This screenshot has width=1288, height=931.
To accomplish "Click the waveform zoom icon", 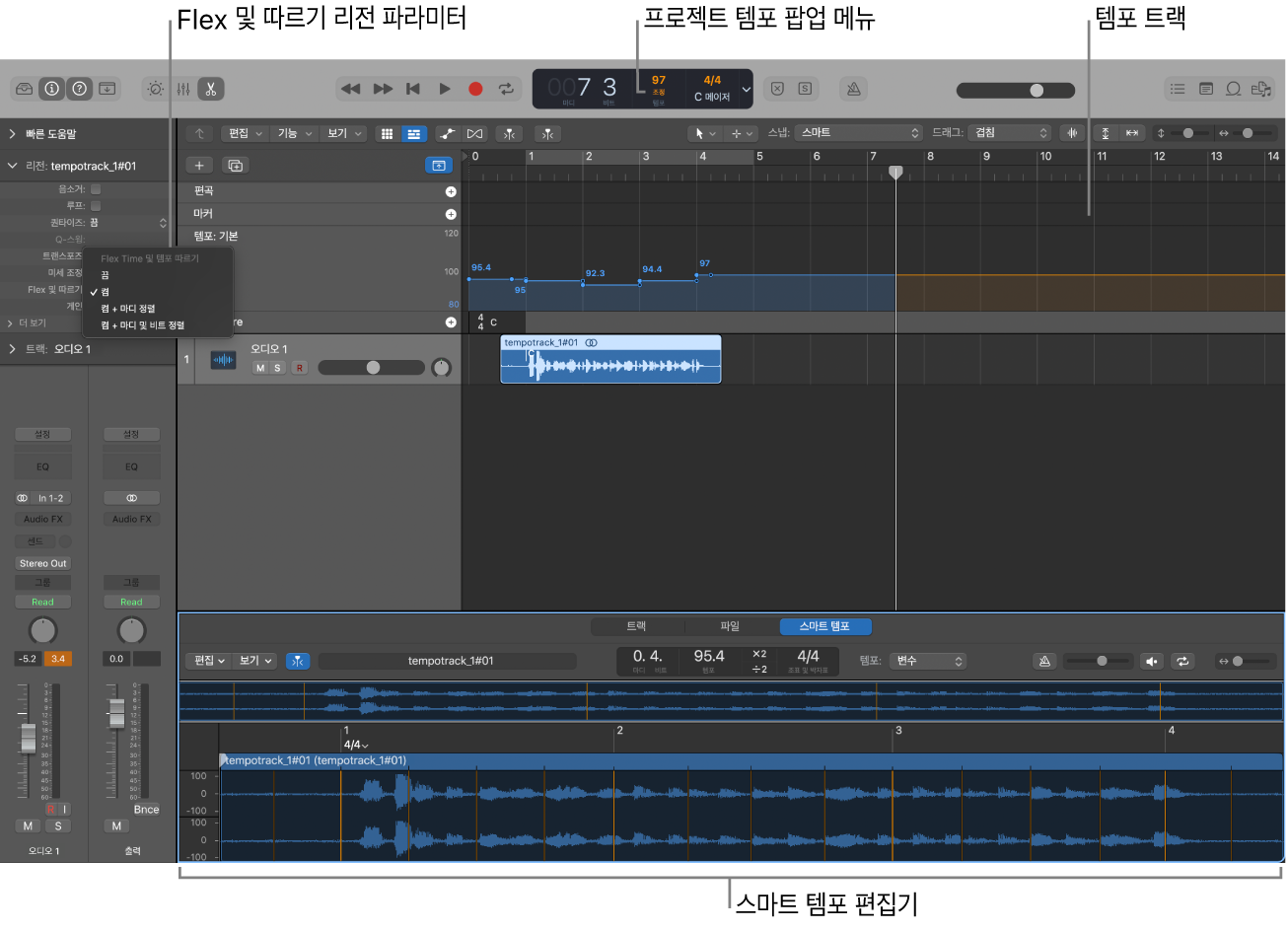I will click(1071, 133).
